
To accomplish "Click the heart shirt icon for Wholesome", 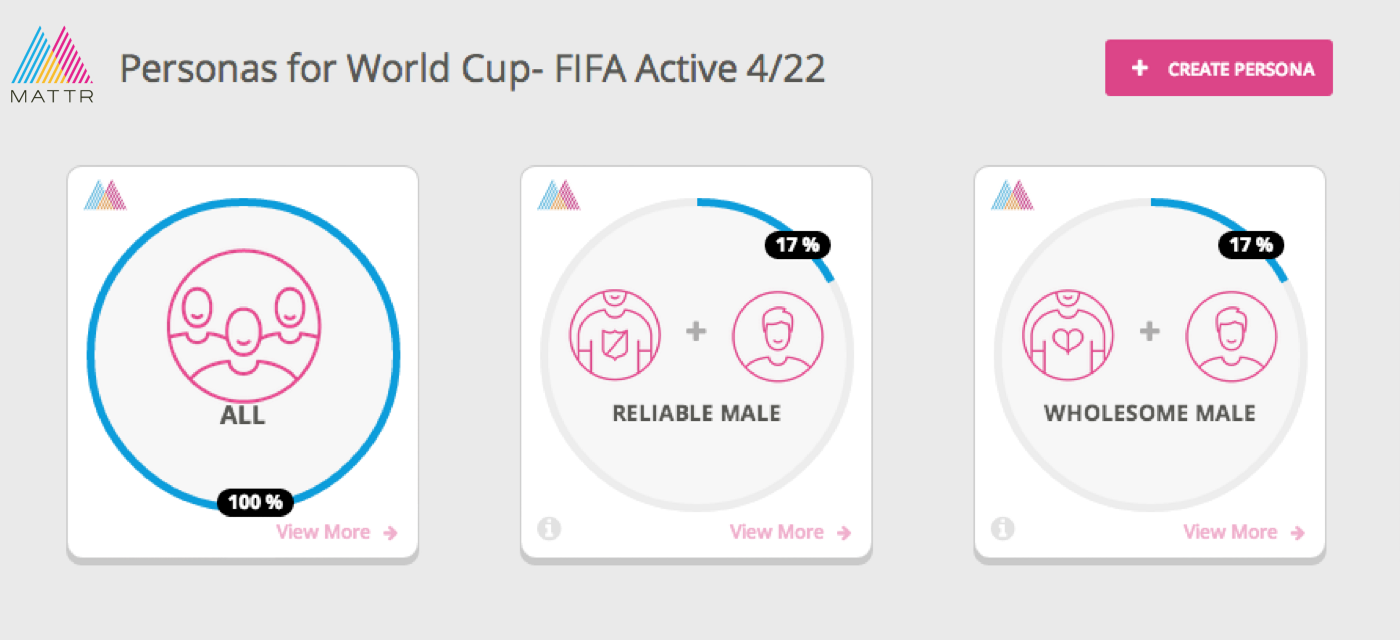I will coord(1068,336).
